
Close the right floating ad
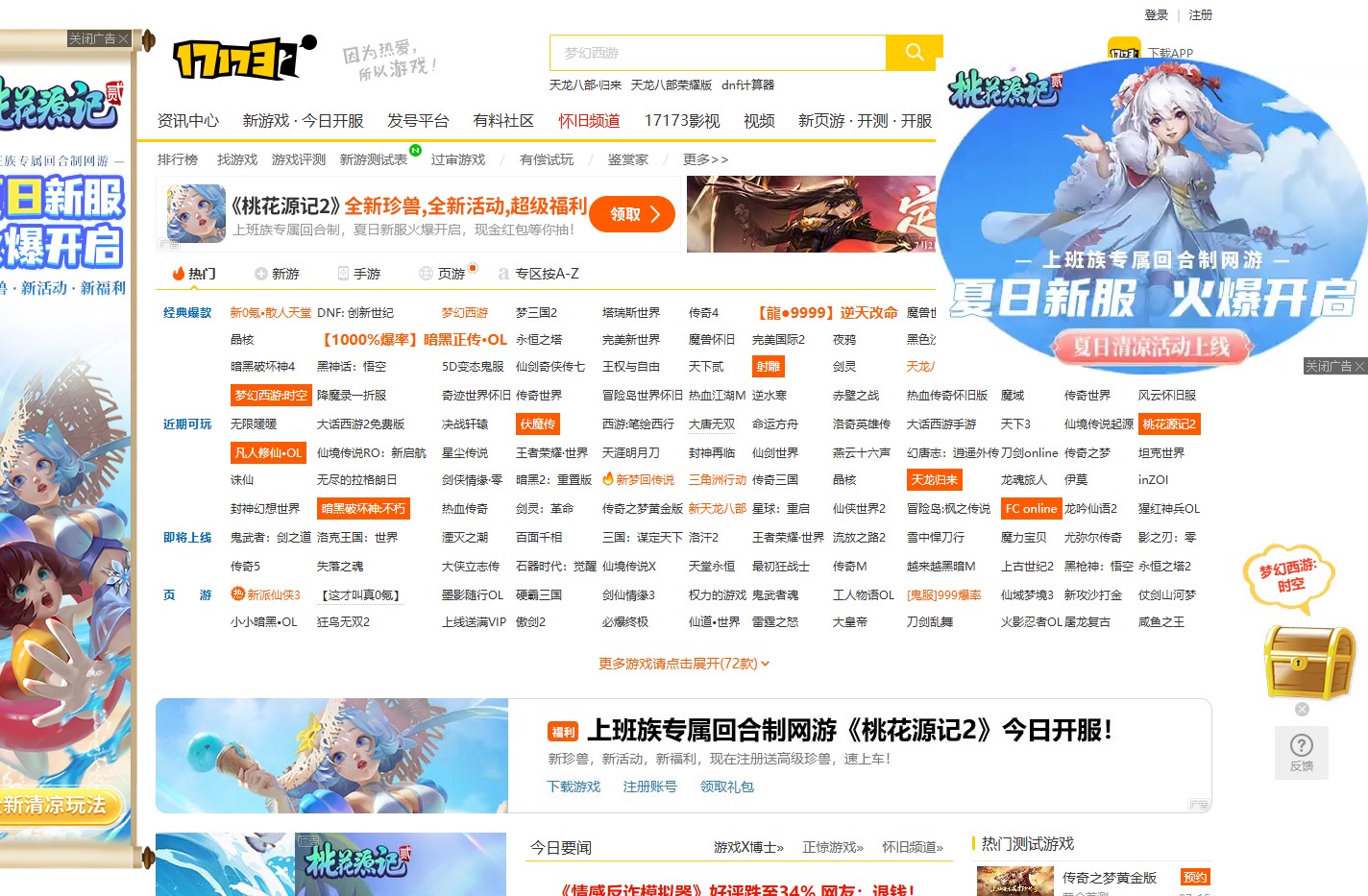click(1334, 366)
